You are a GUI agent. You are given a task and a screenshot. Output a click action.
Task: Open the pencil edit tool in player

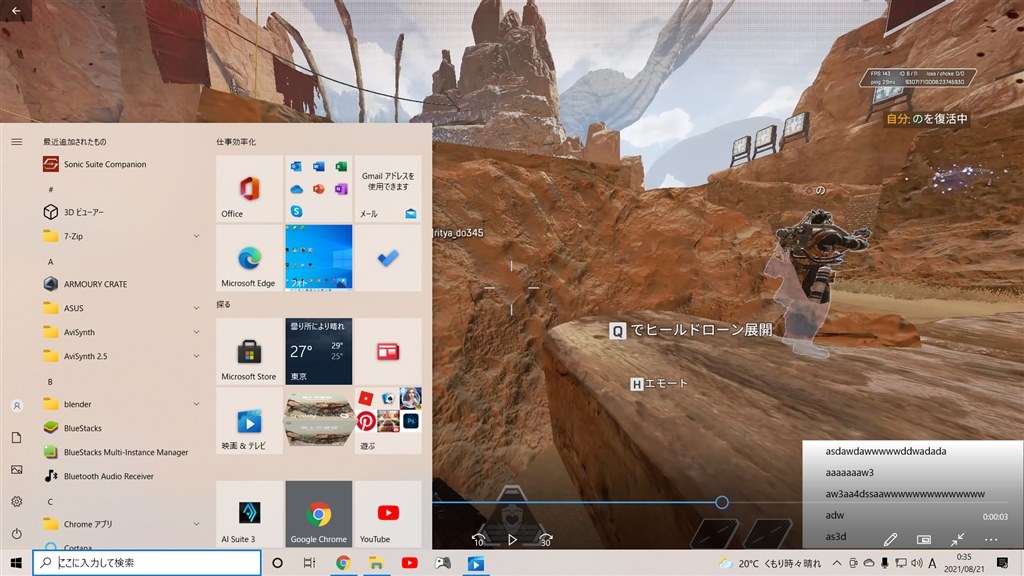click(x=890, y=539)
